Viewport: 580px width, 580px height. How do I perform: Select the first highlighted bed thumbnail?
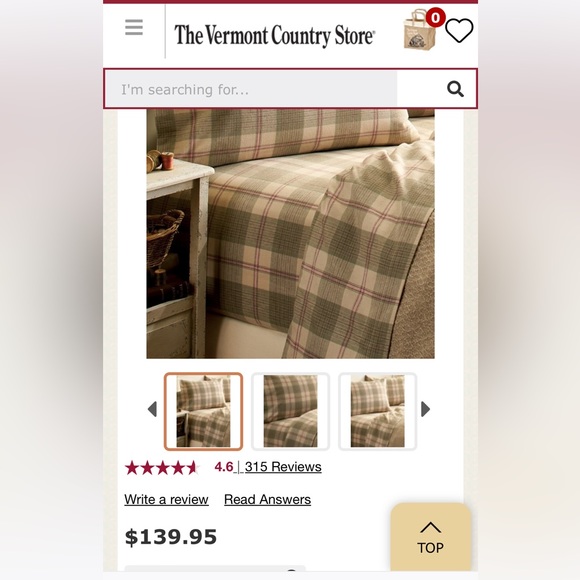(x=203, y=411)
